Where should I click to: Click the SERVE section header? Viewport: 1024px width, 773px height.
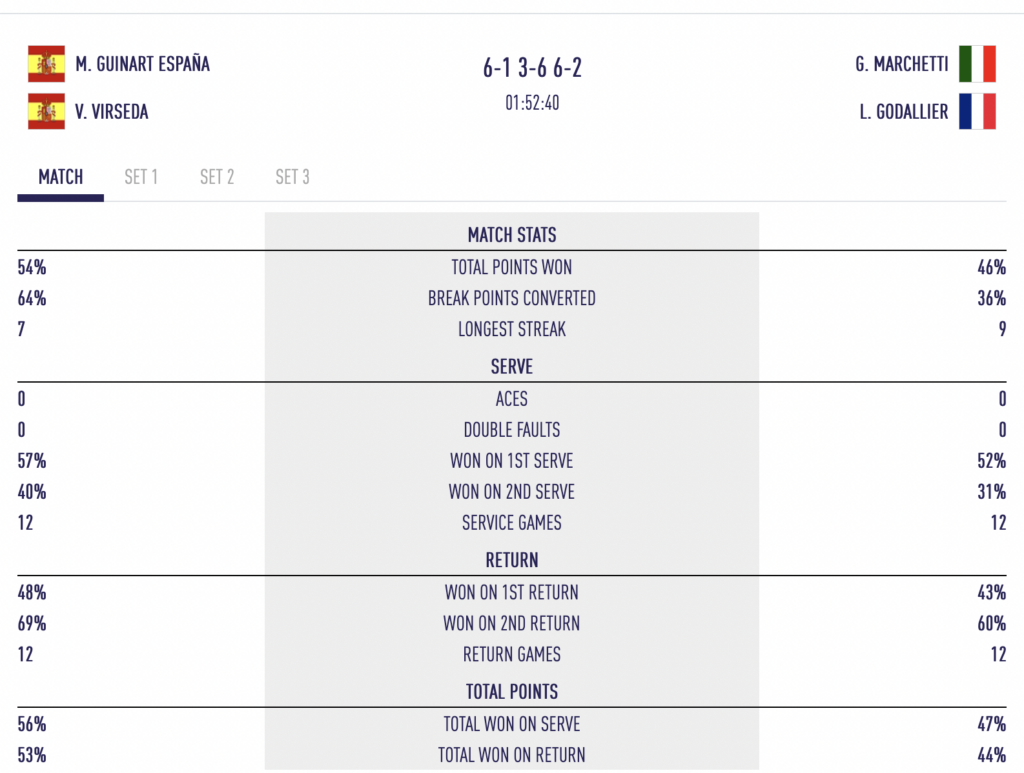[512, 367]
